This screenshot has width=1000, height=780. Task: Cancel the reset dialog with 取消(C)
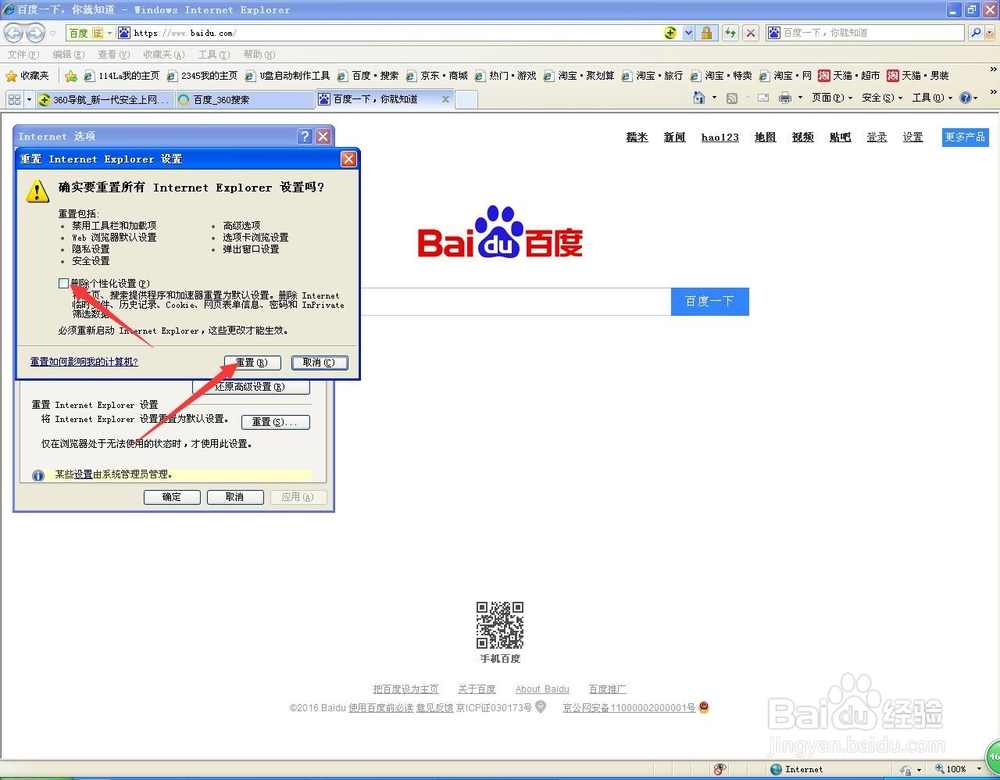click(x=320, y=363)
